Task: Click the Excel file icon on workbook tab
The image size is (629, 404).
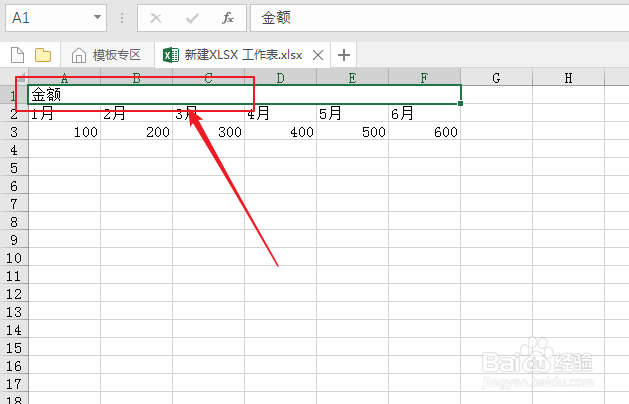Action: tap(171, 55)
